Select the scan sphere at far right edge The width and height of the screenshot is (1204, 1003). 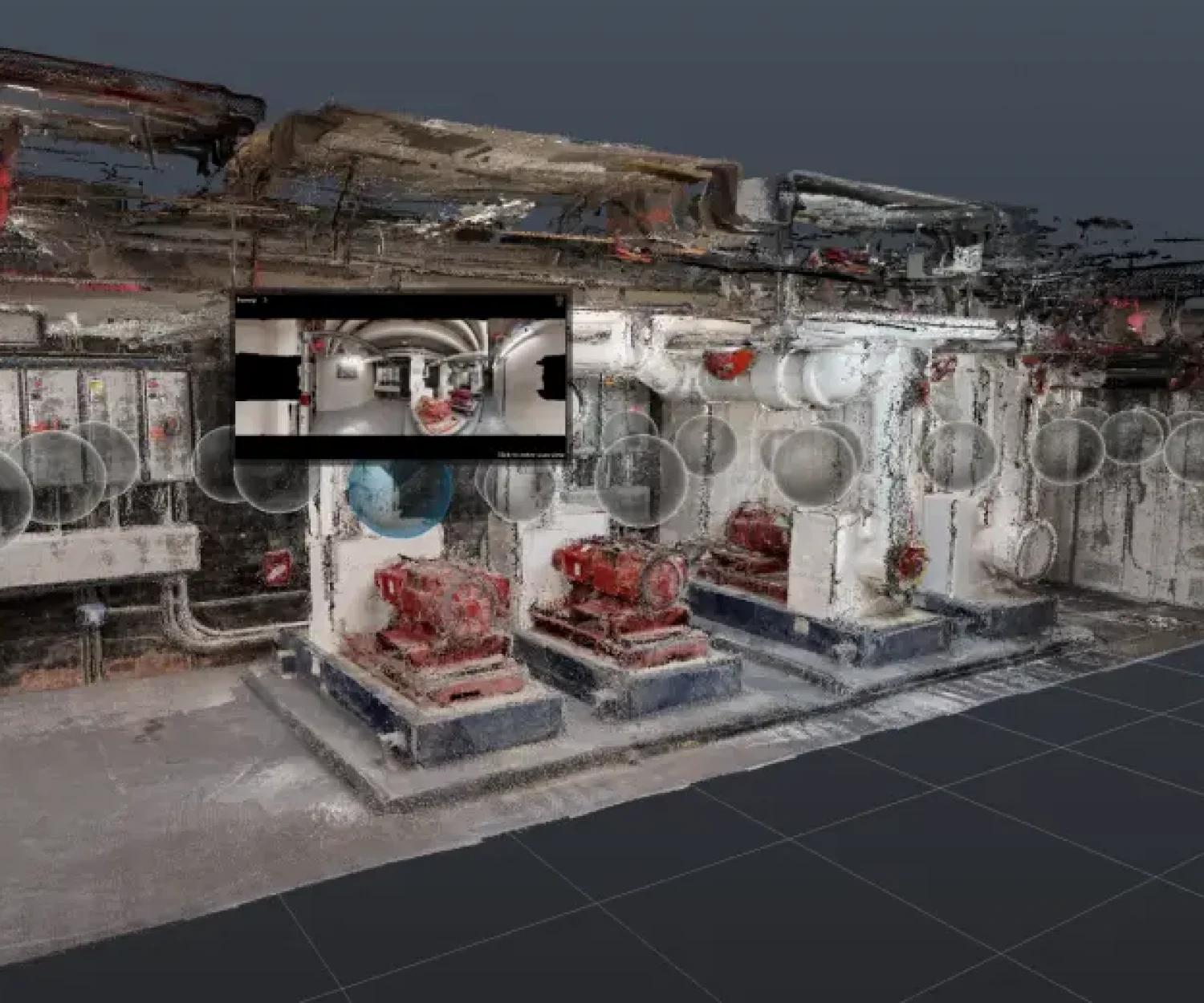[x=1186, y=449]
